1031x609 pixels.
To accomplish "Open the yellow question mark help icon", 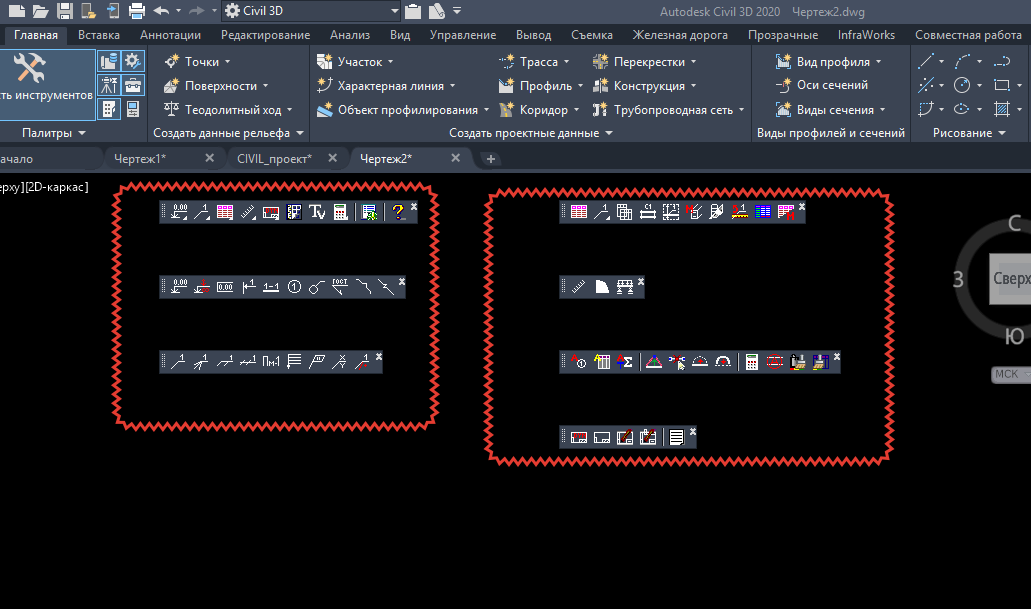I will [x=397, y=212].
